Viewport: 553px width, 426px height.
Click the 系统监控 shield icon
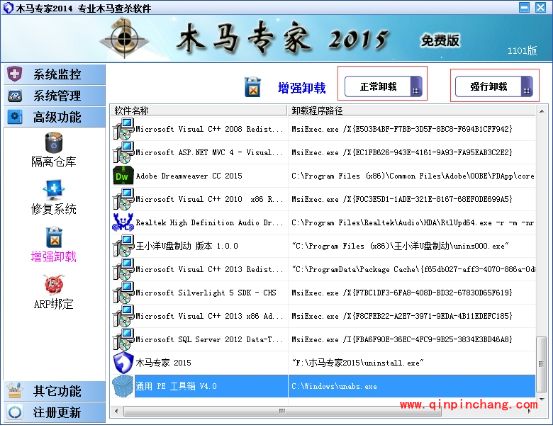point(14,74)
